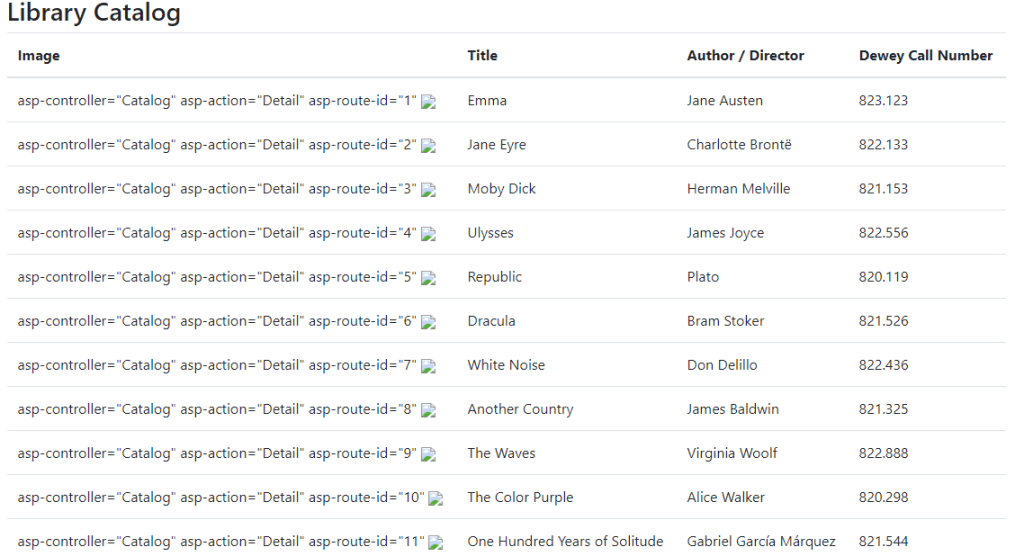Click the Library Catalog heading
This screenshot has width=1024, height=556.
point(94,14)
